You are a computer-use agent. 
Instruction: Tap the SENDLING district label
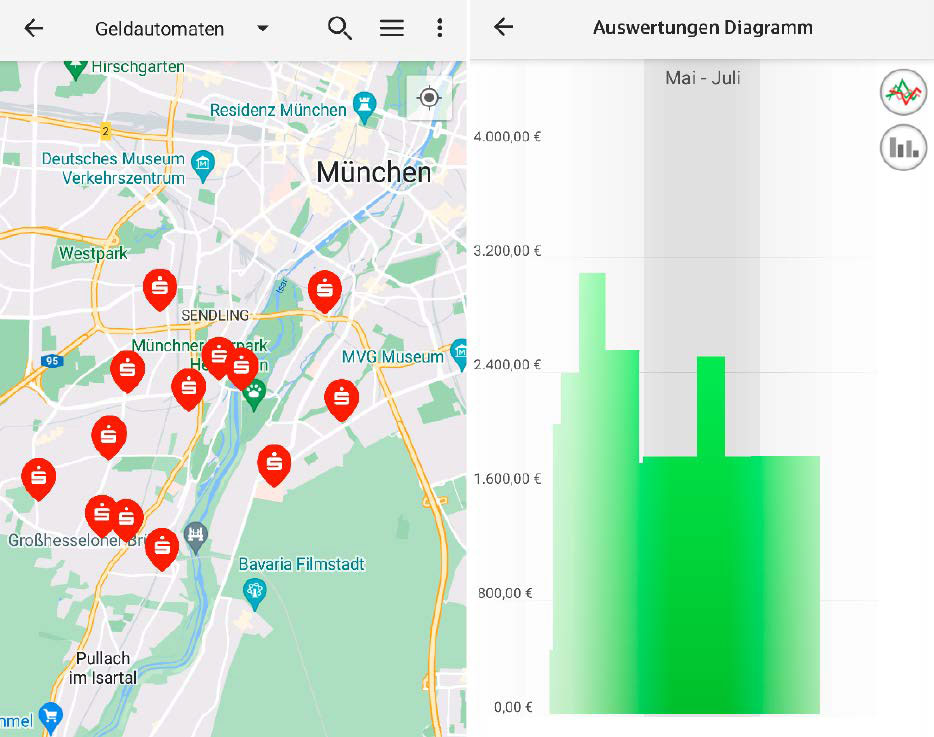pos(215,315)
